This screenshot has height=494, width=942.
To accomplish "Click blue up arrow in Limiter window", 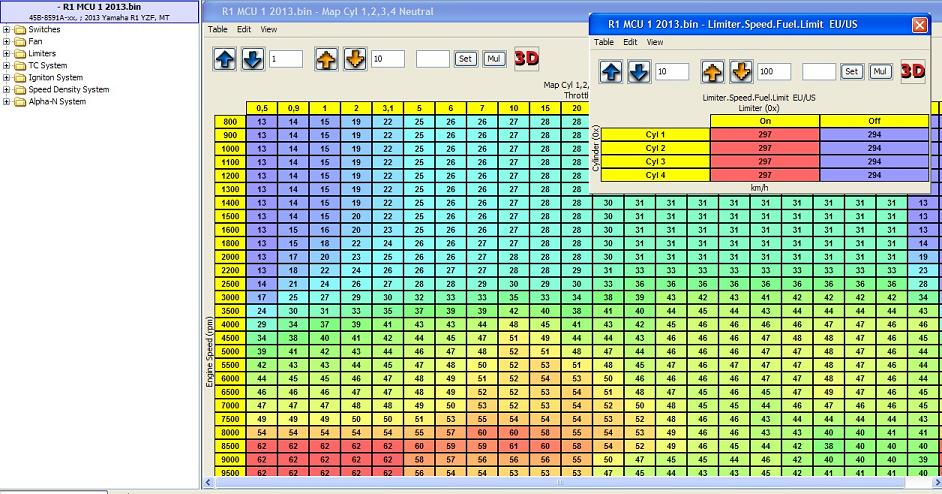I will click(x=611, y=72).
